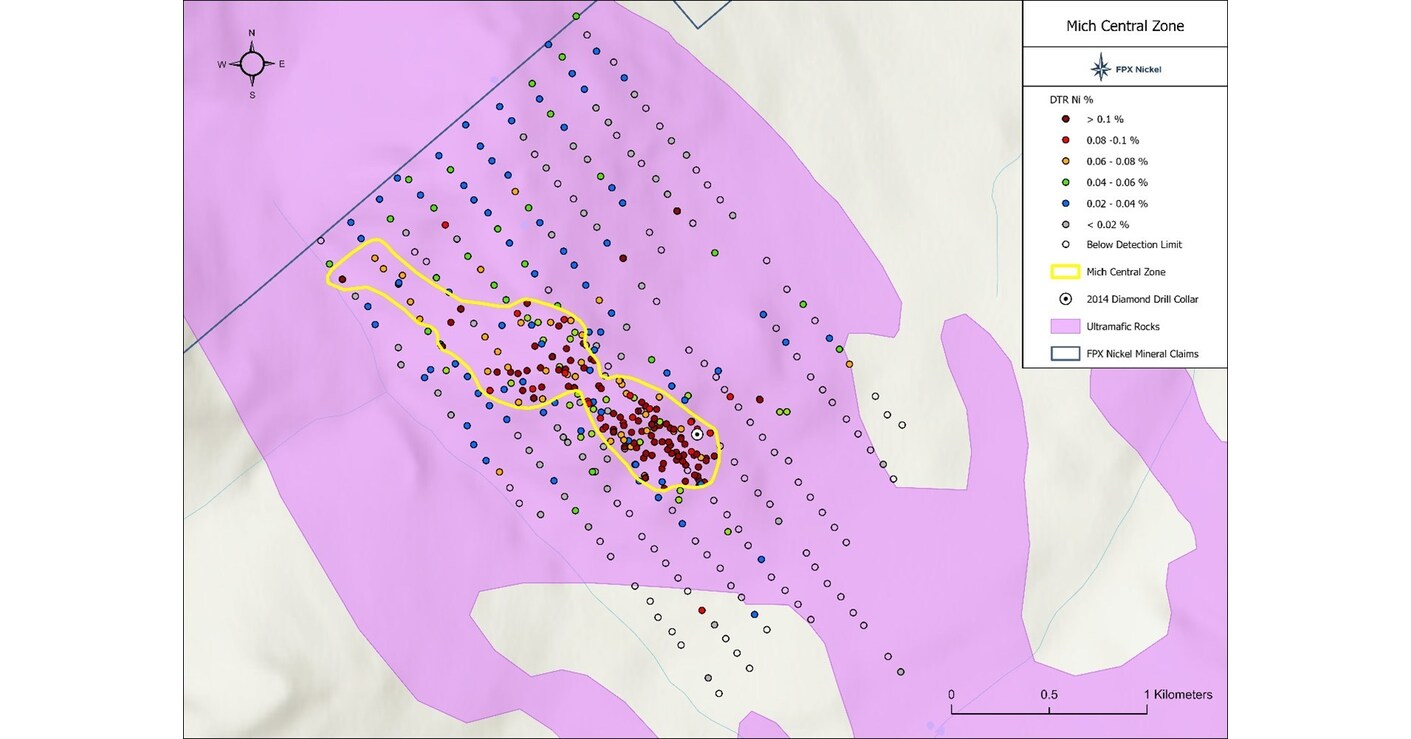Click the drill collar marker inside the zone
Image resolution: width=1411 pixels, height=739 pixels.
(x=697, y=435)
